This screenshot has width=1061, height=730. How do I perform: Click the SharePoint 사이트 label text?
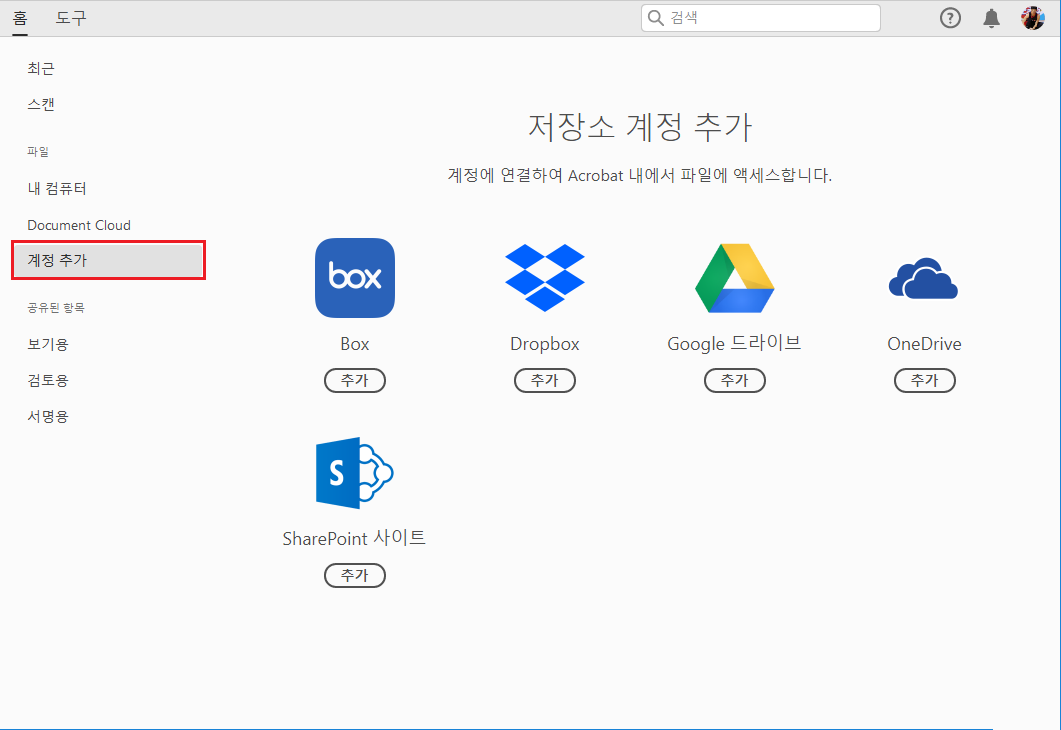tap(354, 539)
